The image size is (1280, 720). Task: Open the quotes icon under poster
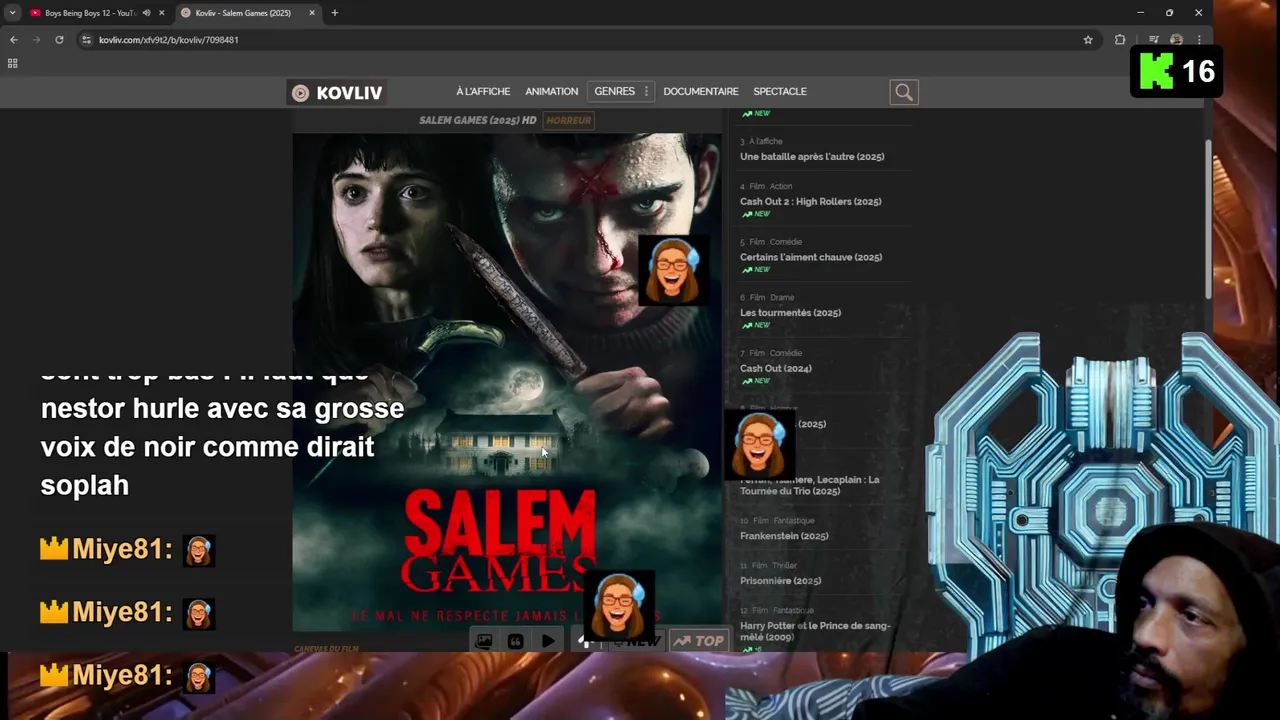coord(516,641)
